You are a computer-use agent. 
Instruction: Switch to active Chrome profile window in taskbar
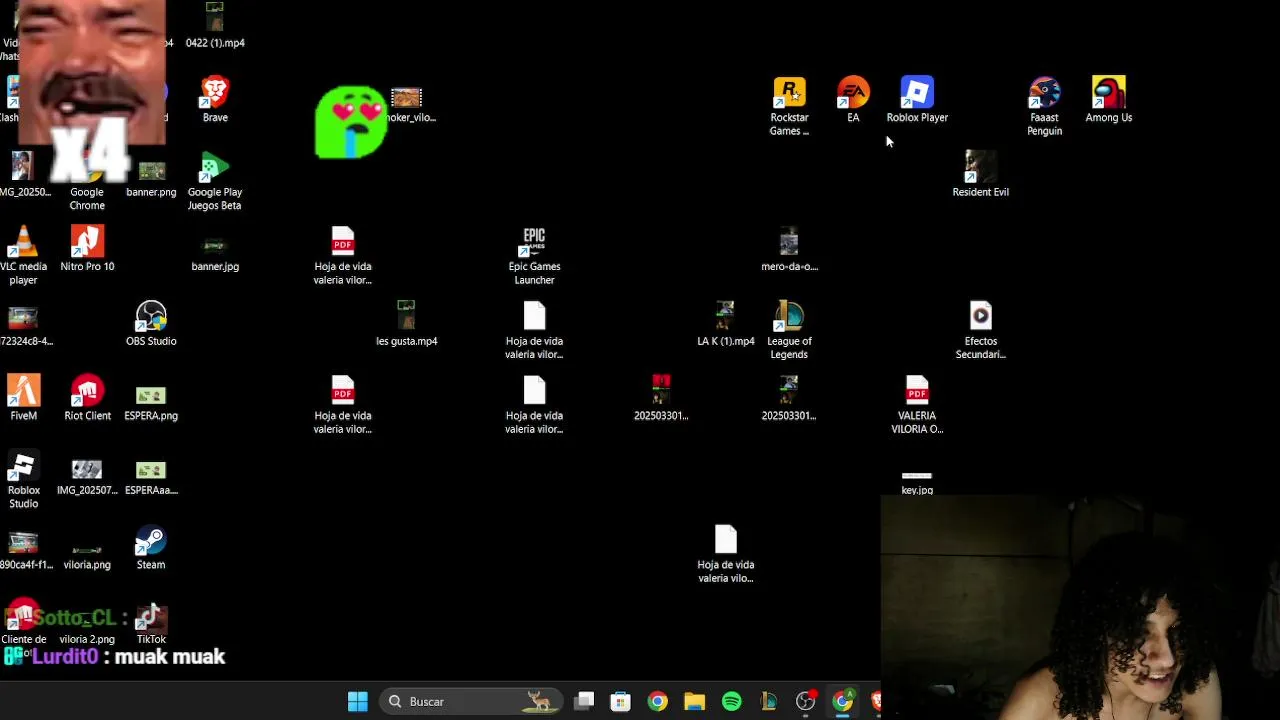843,702
